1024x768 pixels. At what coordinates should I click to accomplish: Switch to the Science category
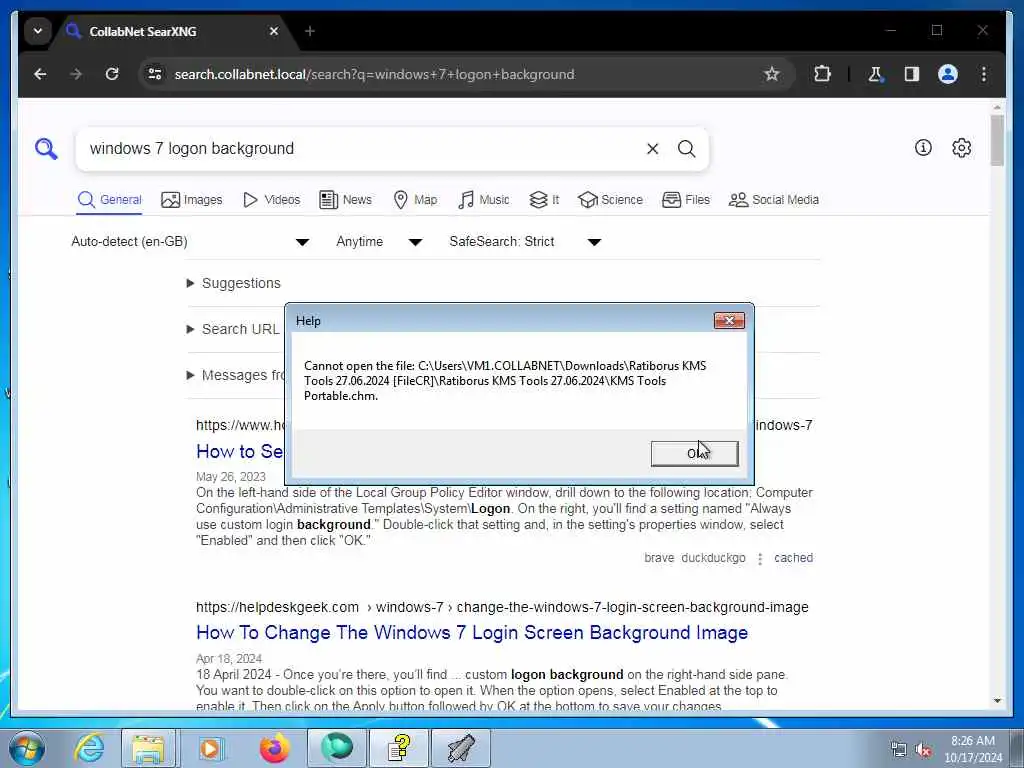611,200
